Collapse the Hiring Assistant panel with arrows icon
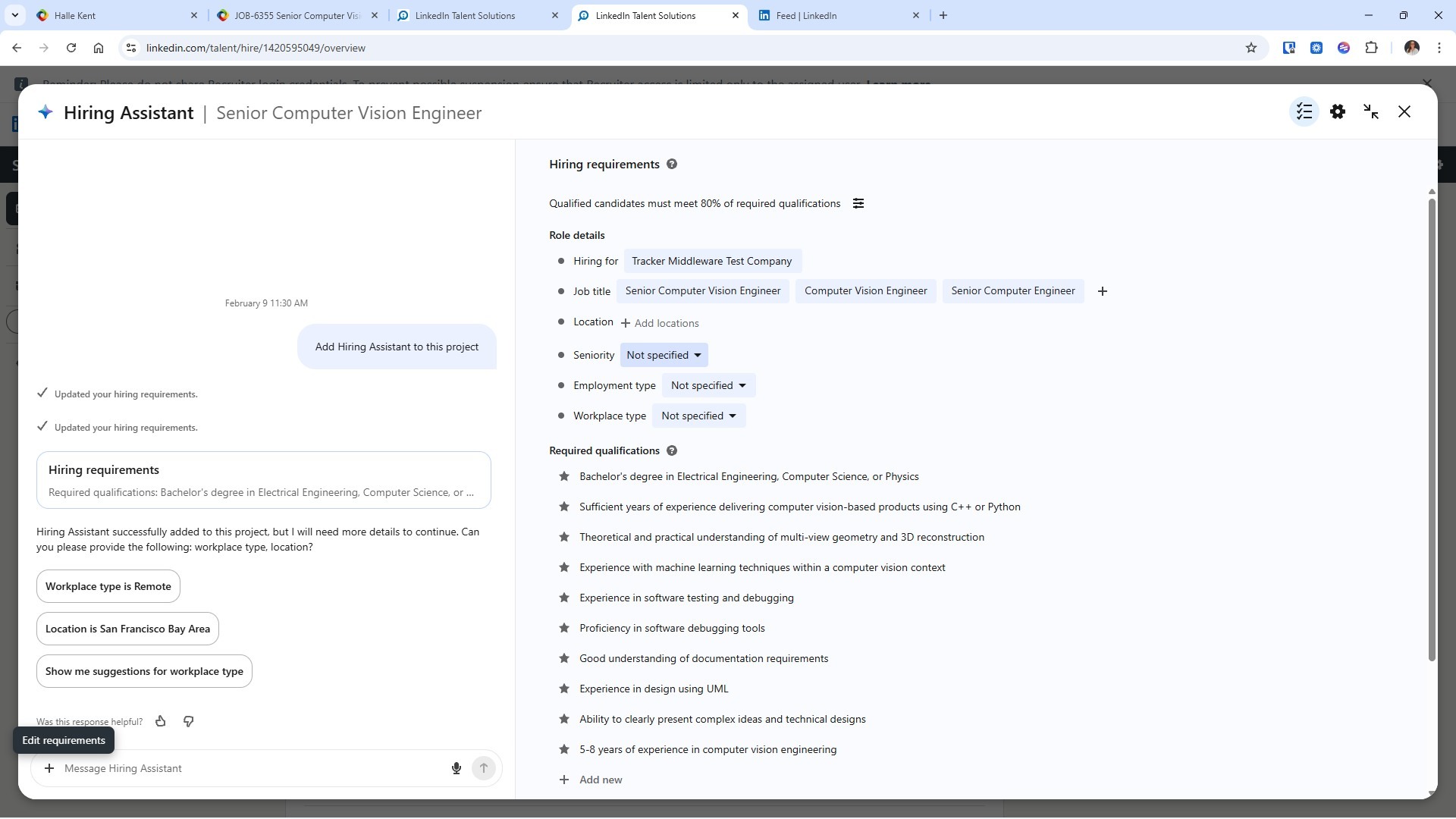Screen dimensions: 1456x819 (x=1371, y=112)
